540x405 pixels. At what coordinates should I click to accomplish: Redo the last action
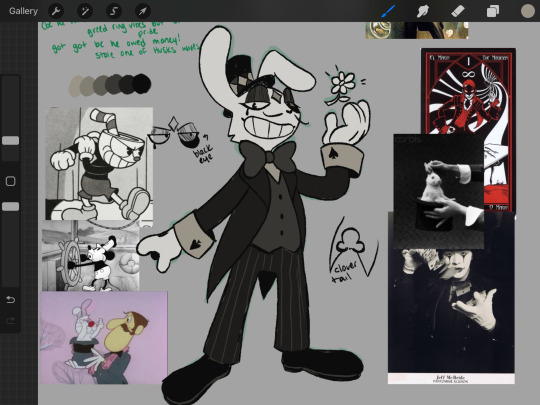point(11,321)
